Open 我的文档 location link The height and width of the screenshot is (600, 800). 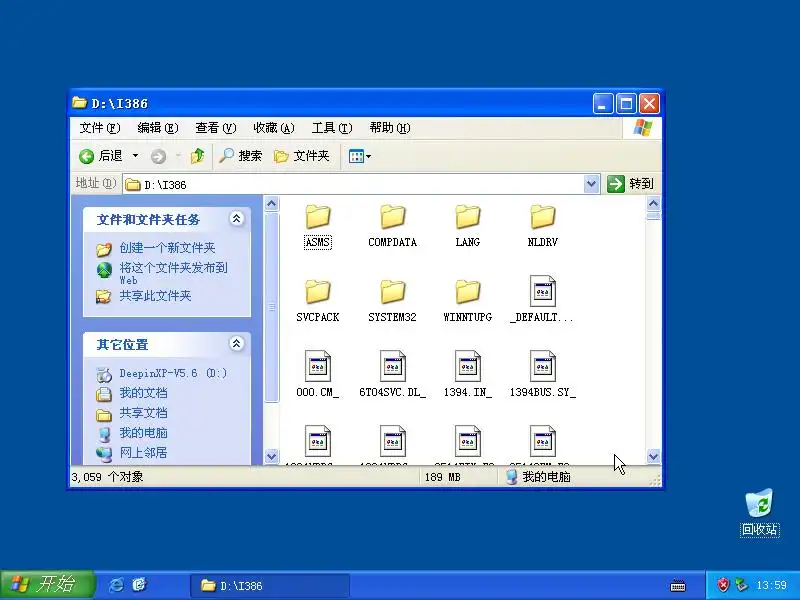pyautogui.click(x=143, y=393)
